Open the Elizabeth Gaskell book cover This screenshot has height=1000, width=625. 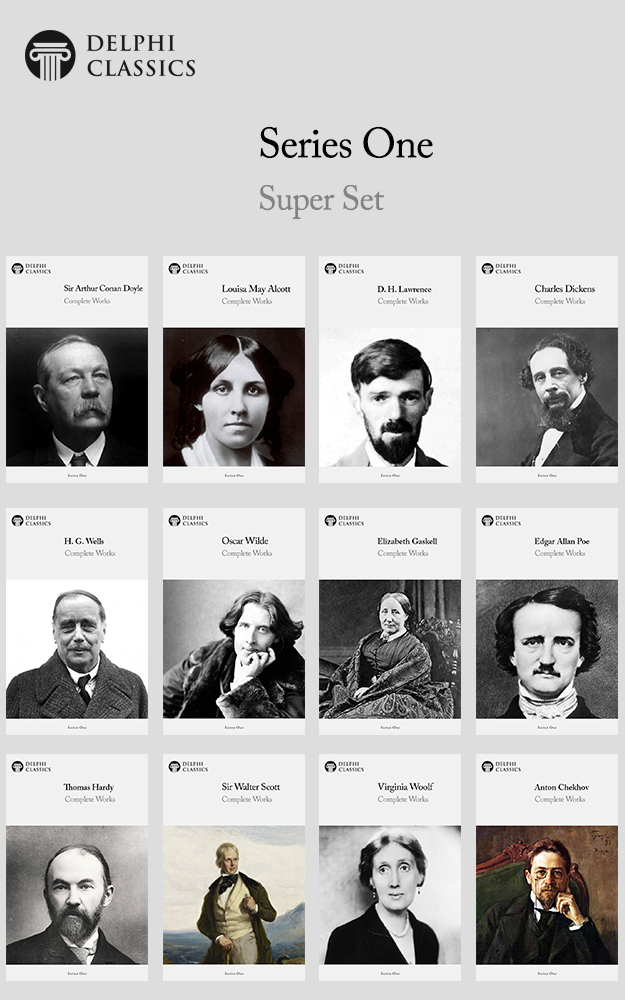coord(390,621)
